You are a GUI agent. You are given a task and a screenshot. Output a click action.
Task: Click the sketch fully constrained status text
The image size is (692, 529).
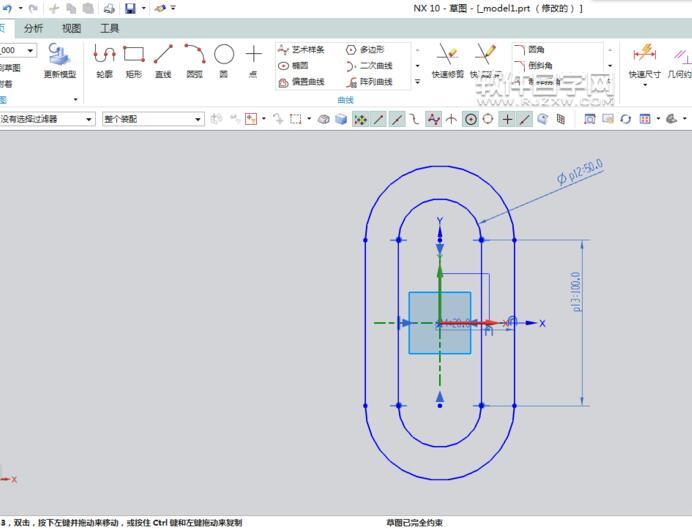pos(414,523)
